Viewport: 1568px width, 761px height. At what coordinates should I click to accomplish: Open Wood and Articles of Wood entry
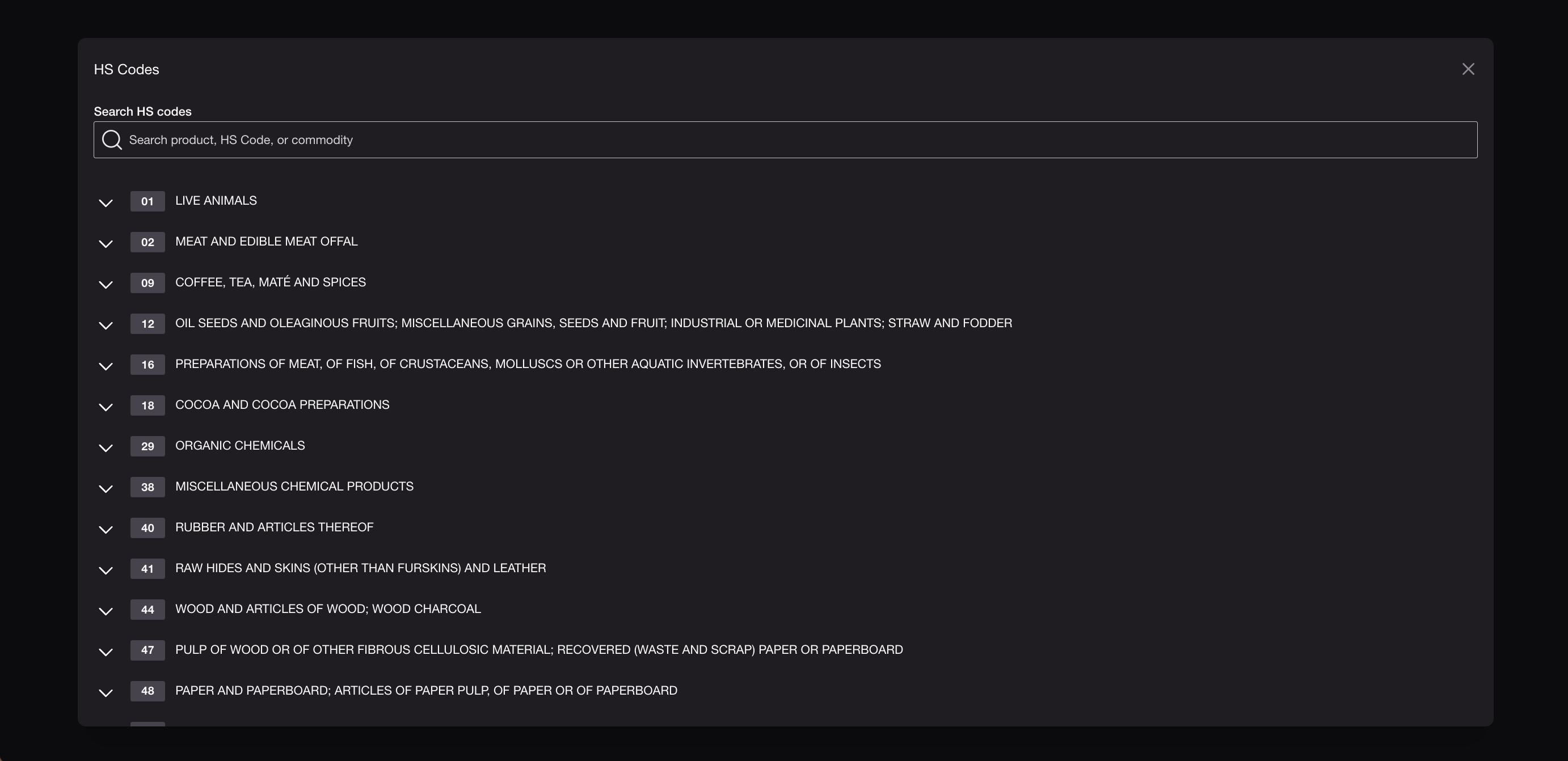pos(327,609)
